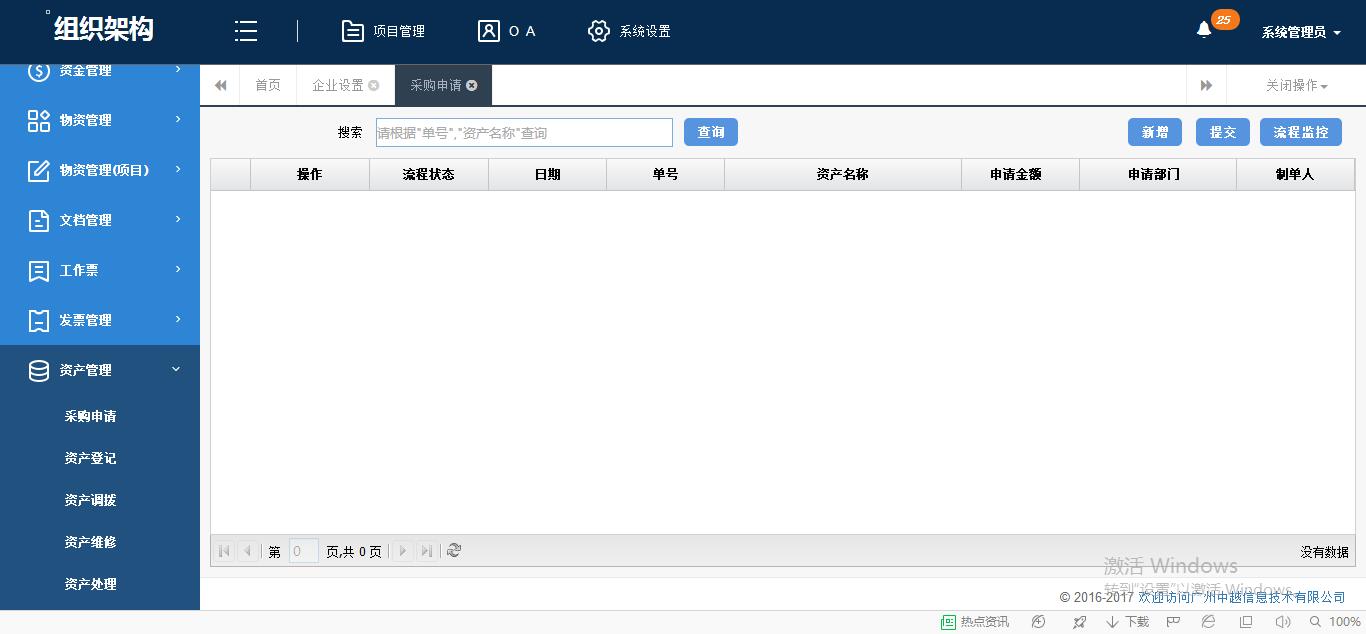
Task: Close the 采购申请 tab
Action: (x=472, y=86)
